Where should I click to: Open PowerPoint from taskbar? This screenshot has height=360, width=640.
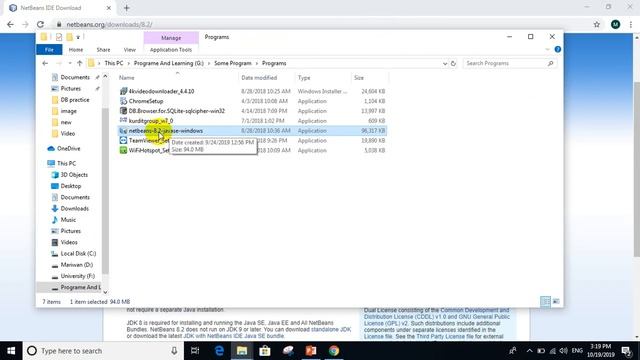(311, 351)
